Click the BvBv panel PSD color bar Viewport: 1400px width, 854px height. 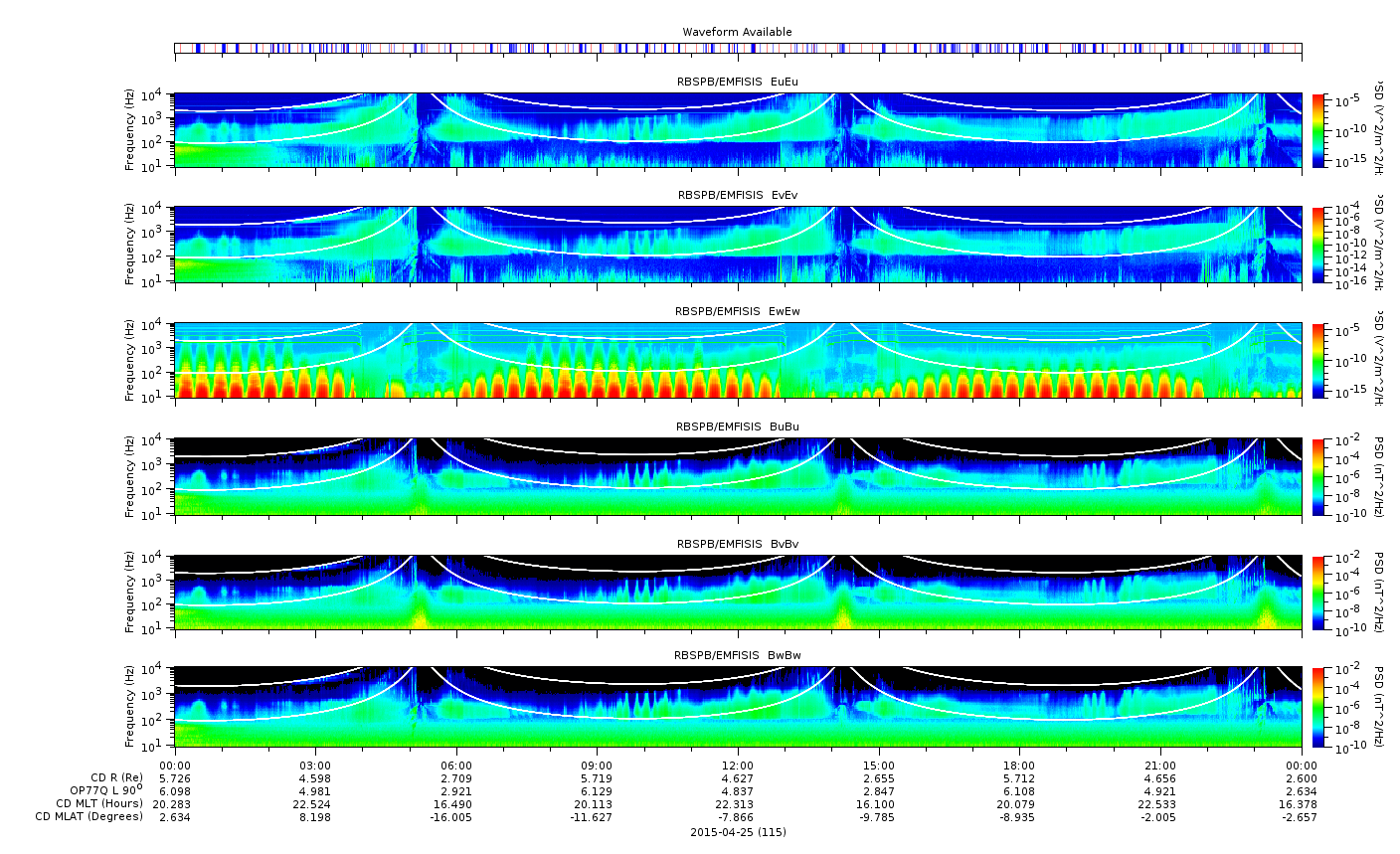[1318, 593]
